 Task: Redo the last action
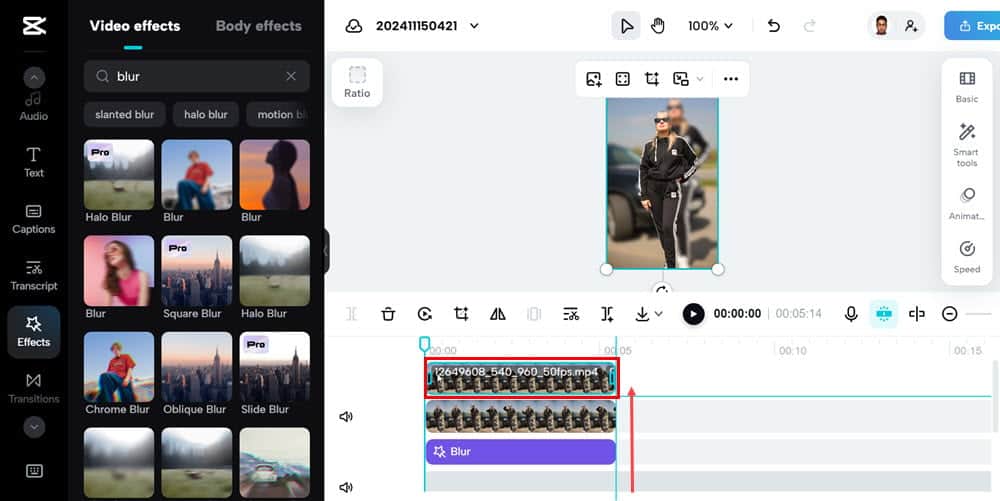[809, 26]
